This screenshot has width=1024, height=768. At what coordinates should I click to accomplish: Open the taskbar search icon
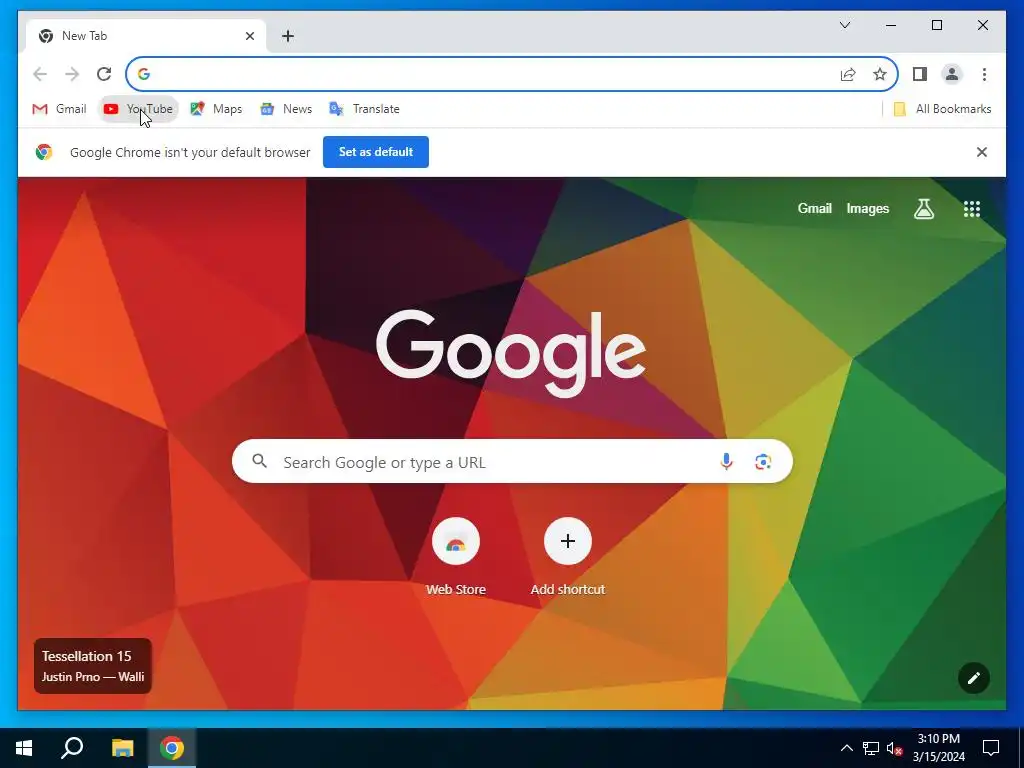(72, 748)
